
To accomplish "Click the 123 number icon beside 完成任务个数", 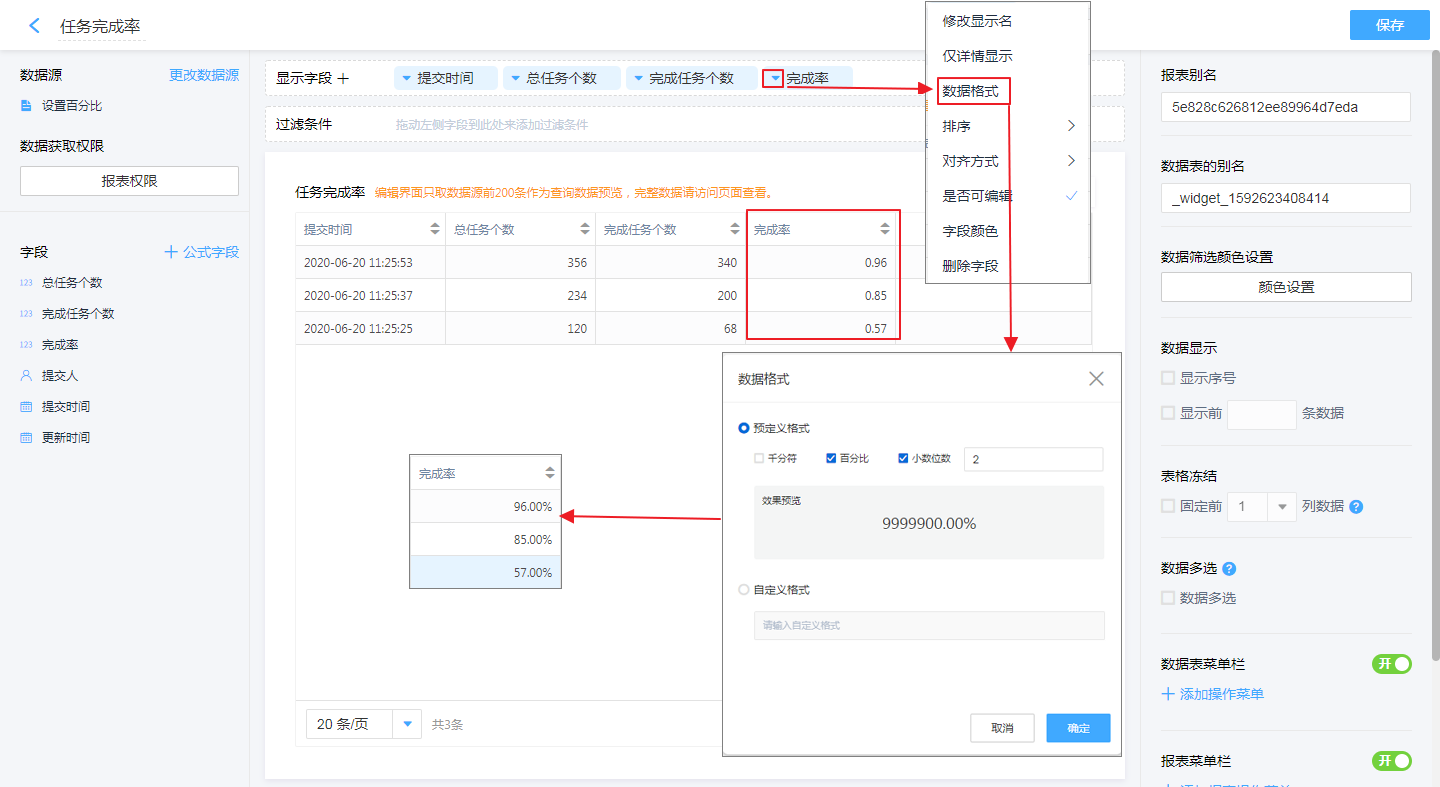I will [x=26, y=314].
